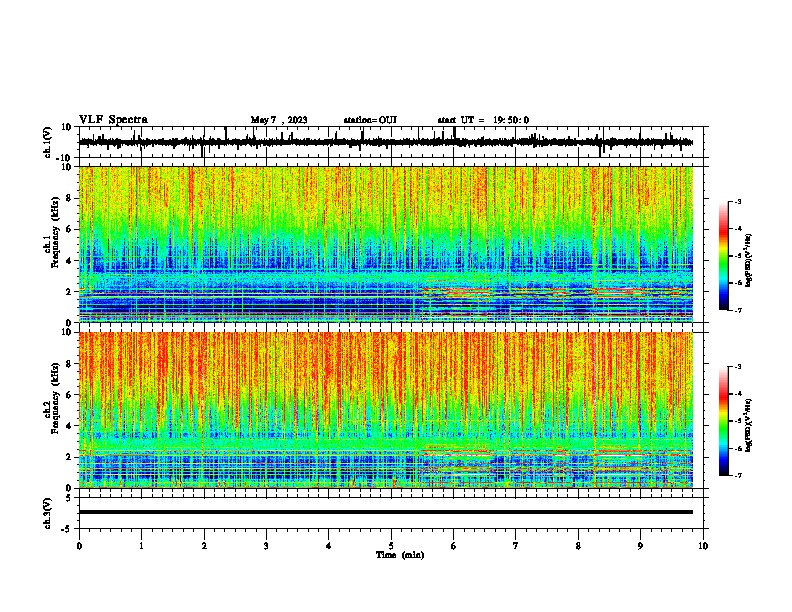Click the ch.1 color scale bar

point(723,256)
